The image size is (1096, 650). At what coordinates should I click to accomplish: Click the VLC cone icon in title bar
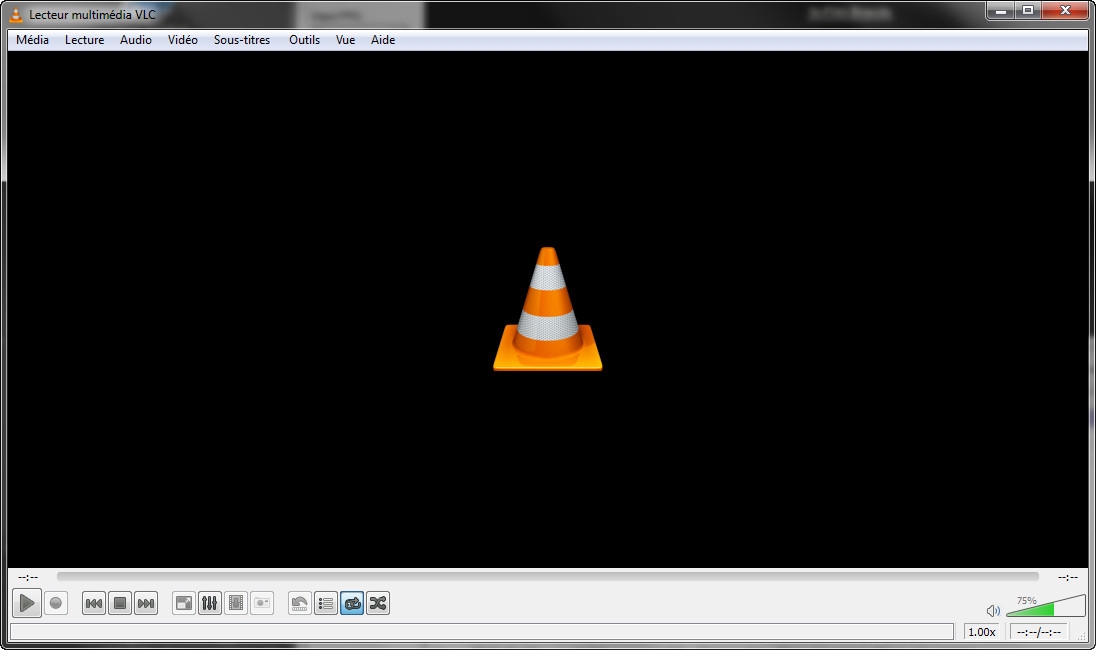click(16, 15)
